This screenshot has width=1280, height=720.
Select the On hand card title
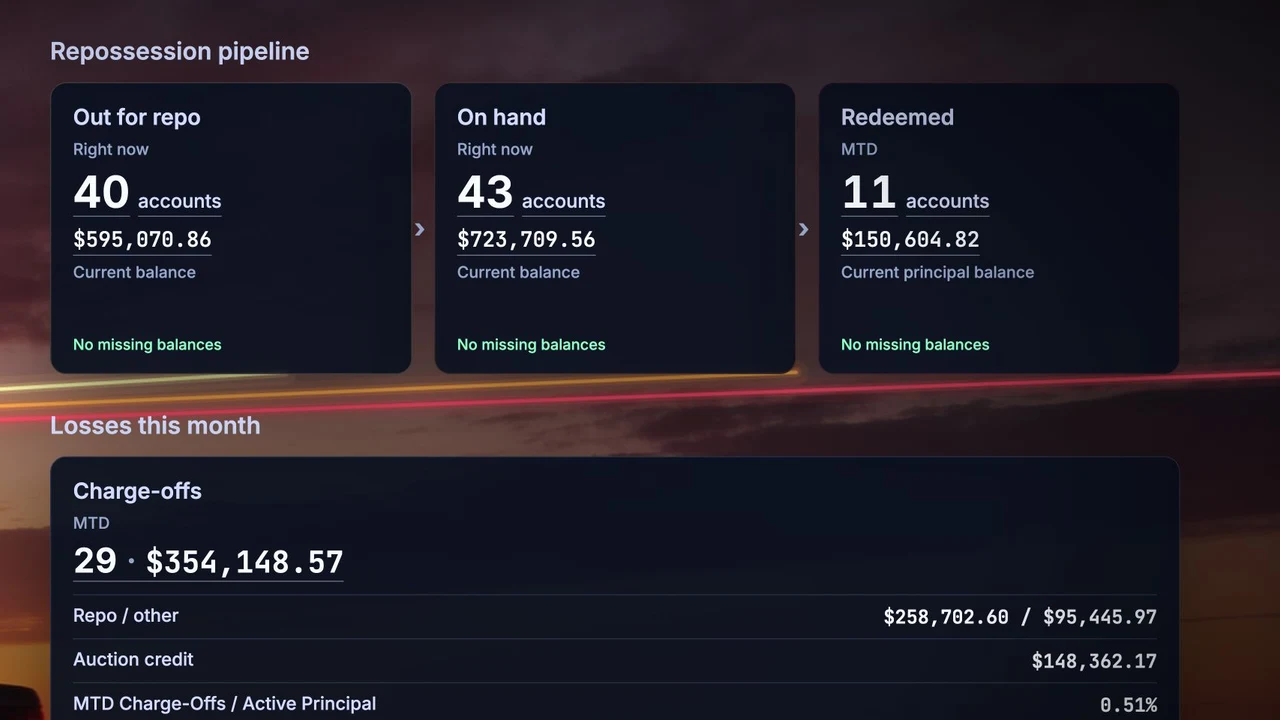501,117
